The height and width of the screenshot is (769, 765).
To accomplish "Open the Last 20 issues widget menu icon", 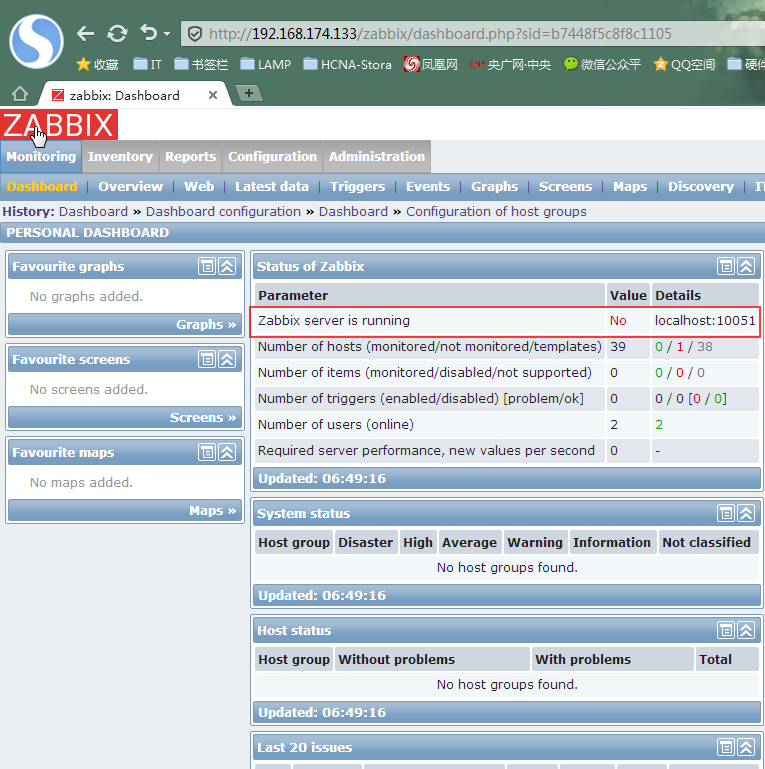I will pyautogui.click(x=726, y=747).
